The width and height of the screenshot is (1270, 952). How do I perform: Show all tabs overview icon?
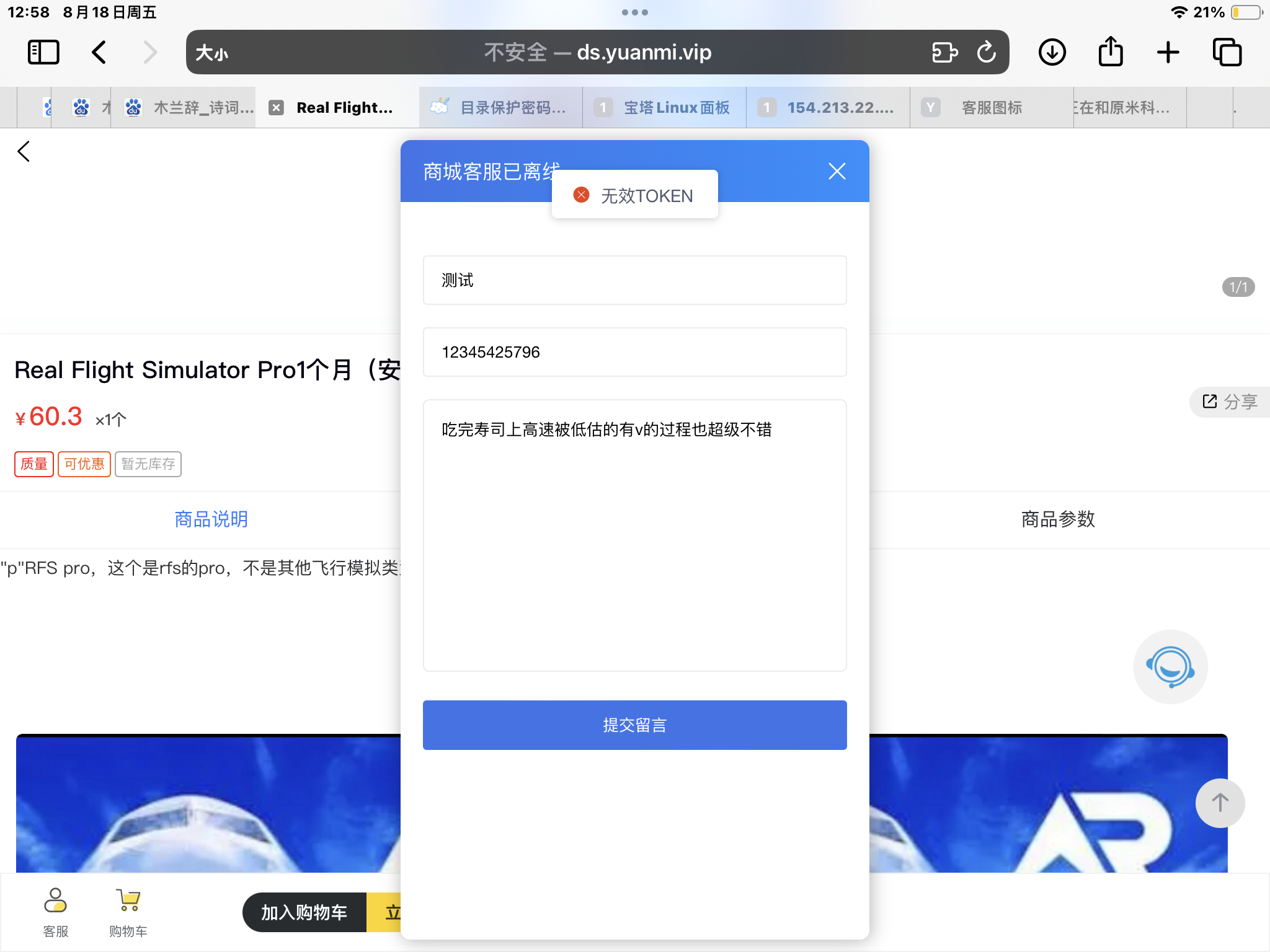[x=1227, y=52]
